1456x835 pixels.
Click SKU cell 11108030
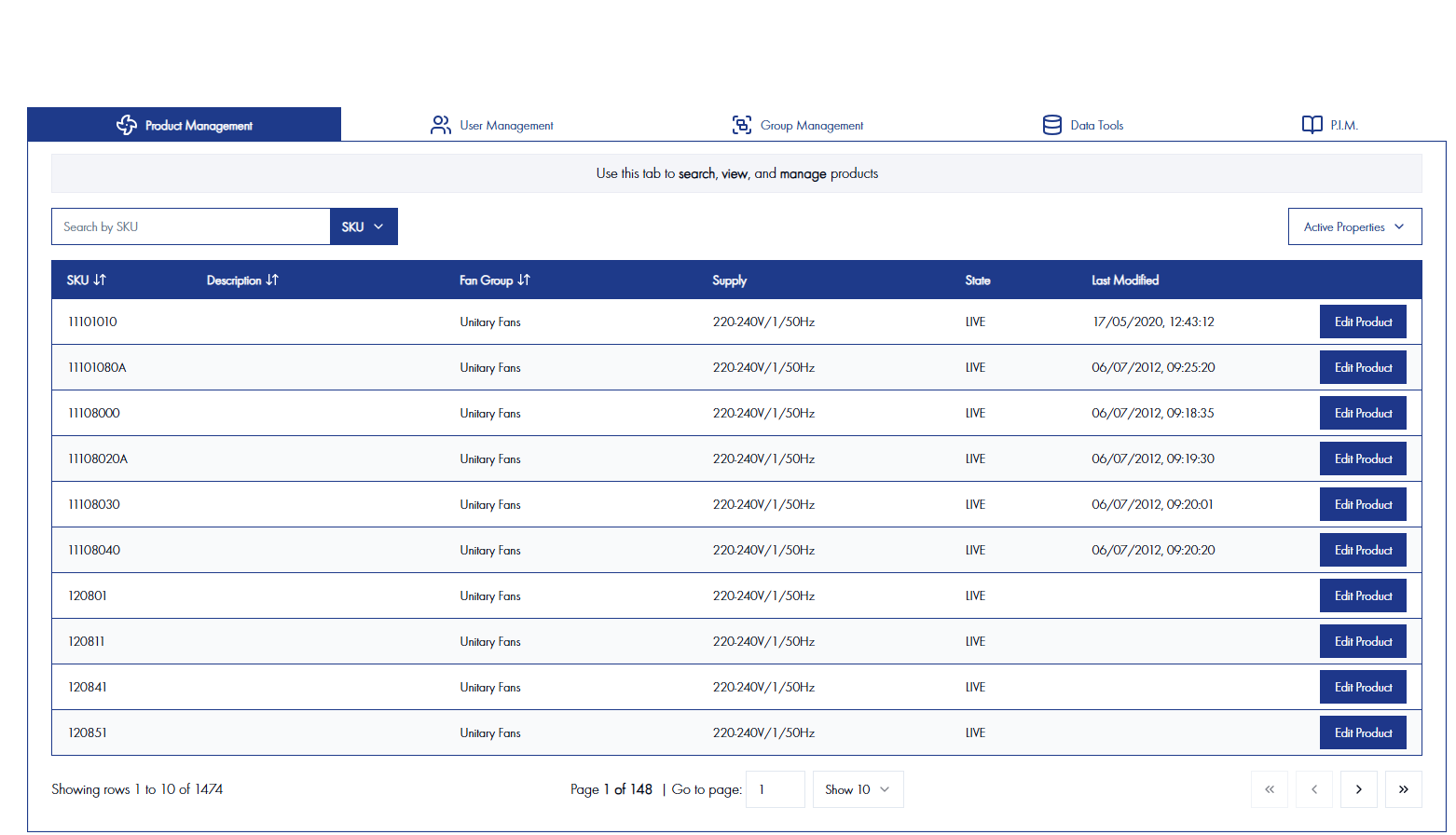94,504
